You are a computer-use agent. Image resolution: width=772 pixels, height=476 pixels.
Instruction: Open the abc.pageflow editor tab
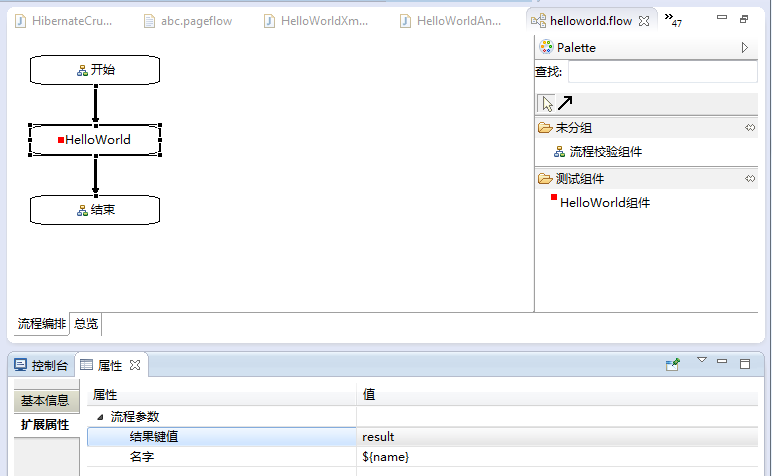tap(188, 21)
